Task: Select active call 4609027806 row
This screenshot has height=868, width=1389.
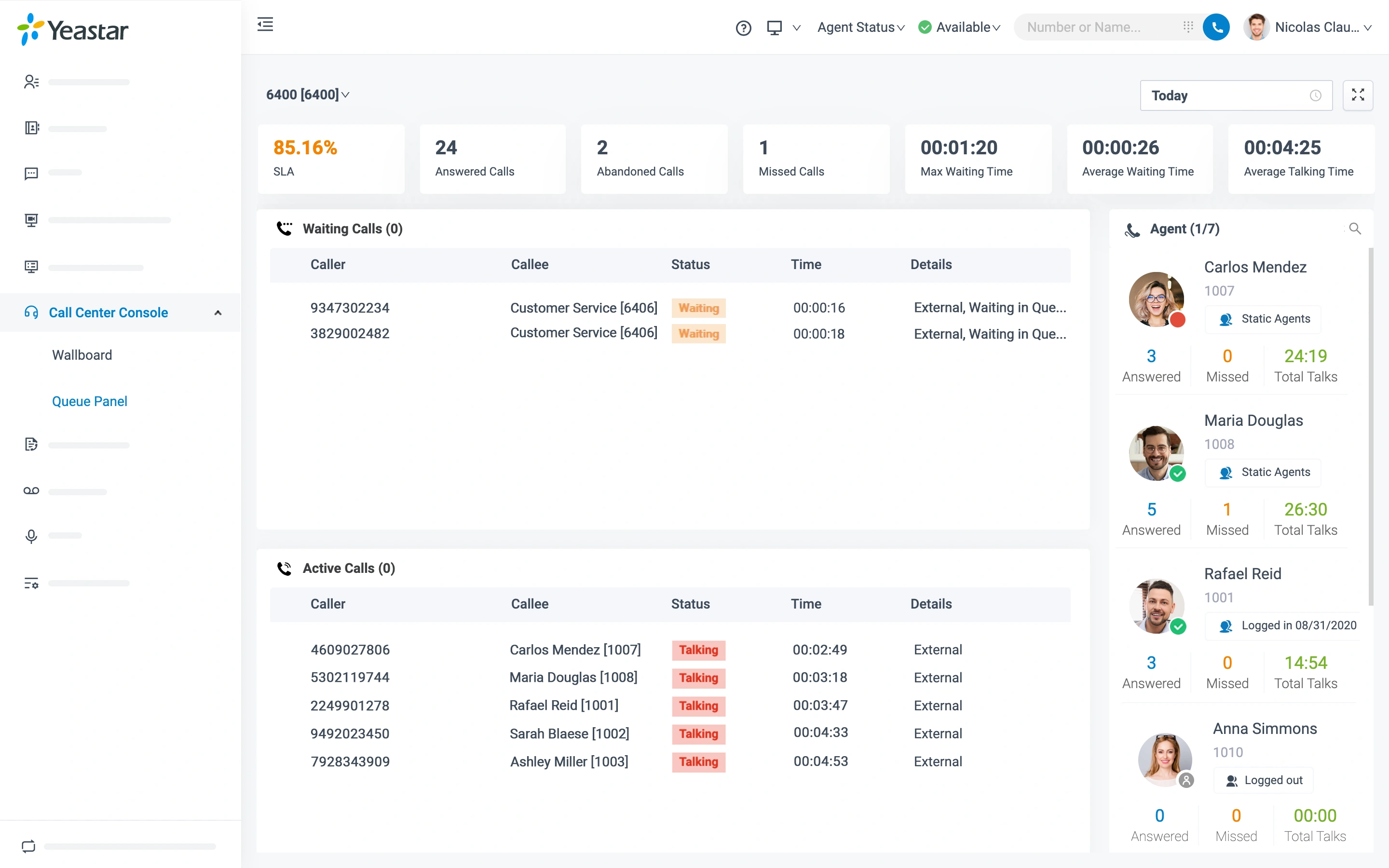Action: (670, 650)
